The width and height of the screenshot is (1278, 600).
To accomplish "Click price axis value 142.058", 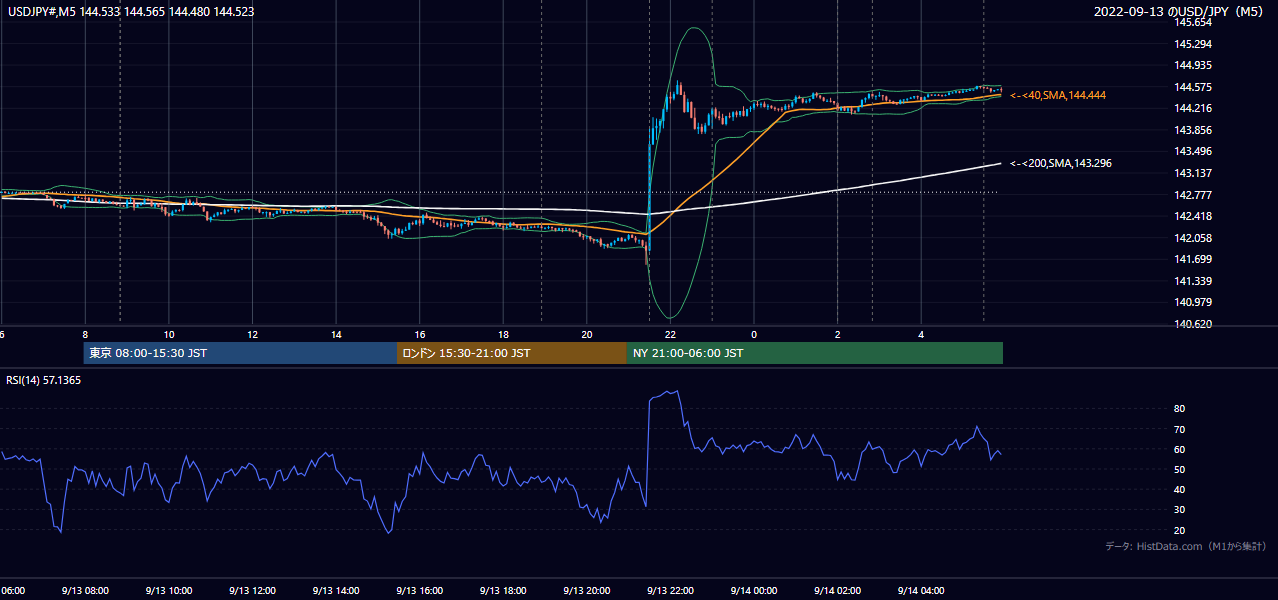I will (x=1194, y=238).
